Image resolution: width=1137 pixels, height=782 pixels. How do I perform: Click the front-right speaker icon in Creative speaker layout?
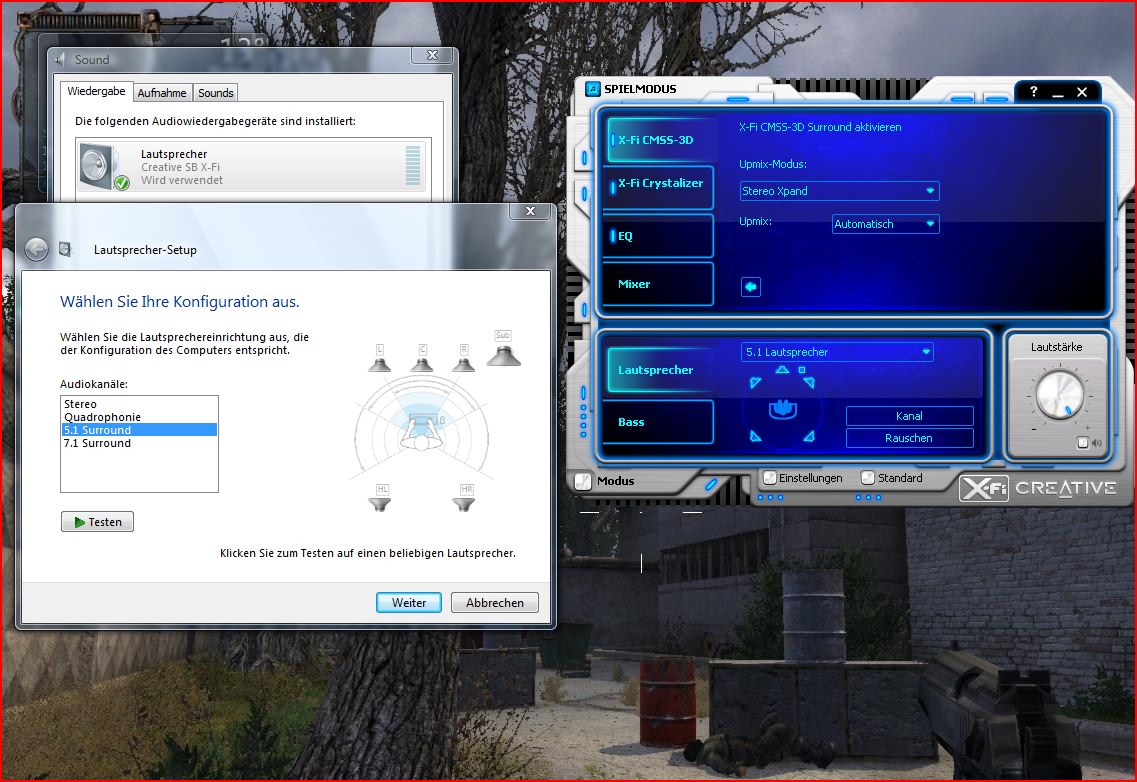tap(809, 382)
